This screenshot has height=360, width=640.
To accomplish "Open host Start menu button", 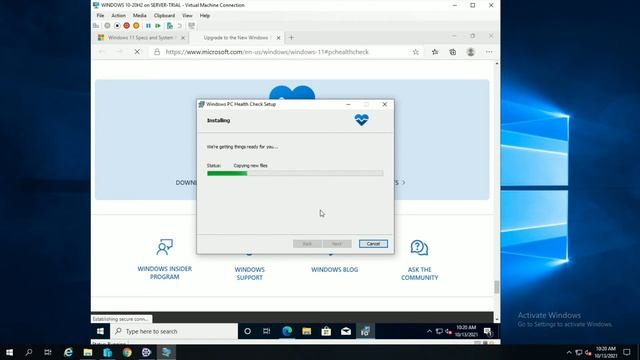I will click(9, 352).
